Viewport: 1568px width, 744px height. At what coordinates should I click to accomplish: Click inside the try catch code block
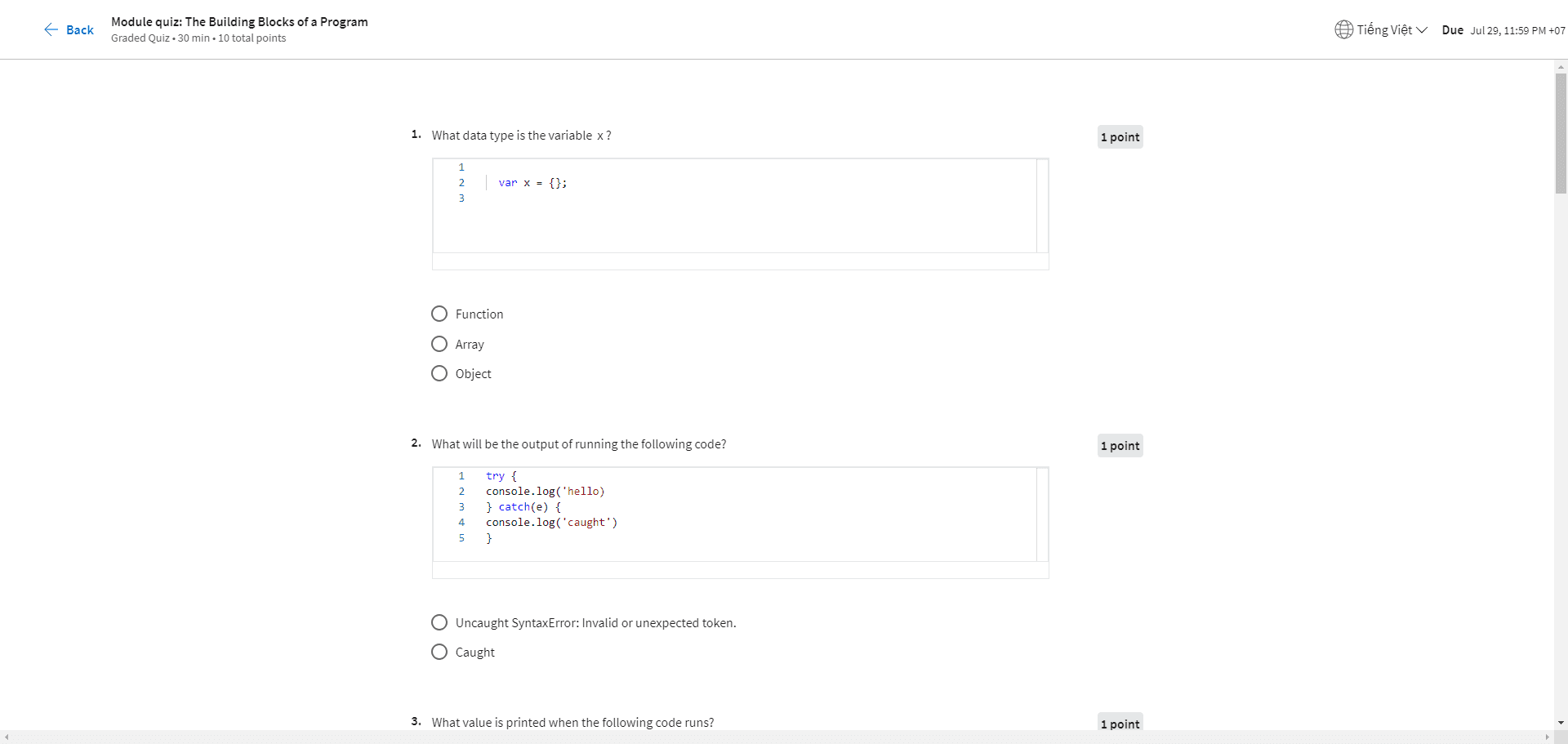click(740, 523)
